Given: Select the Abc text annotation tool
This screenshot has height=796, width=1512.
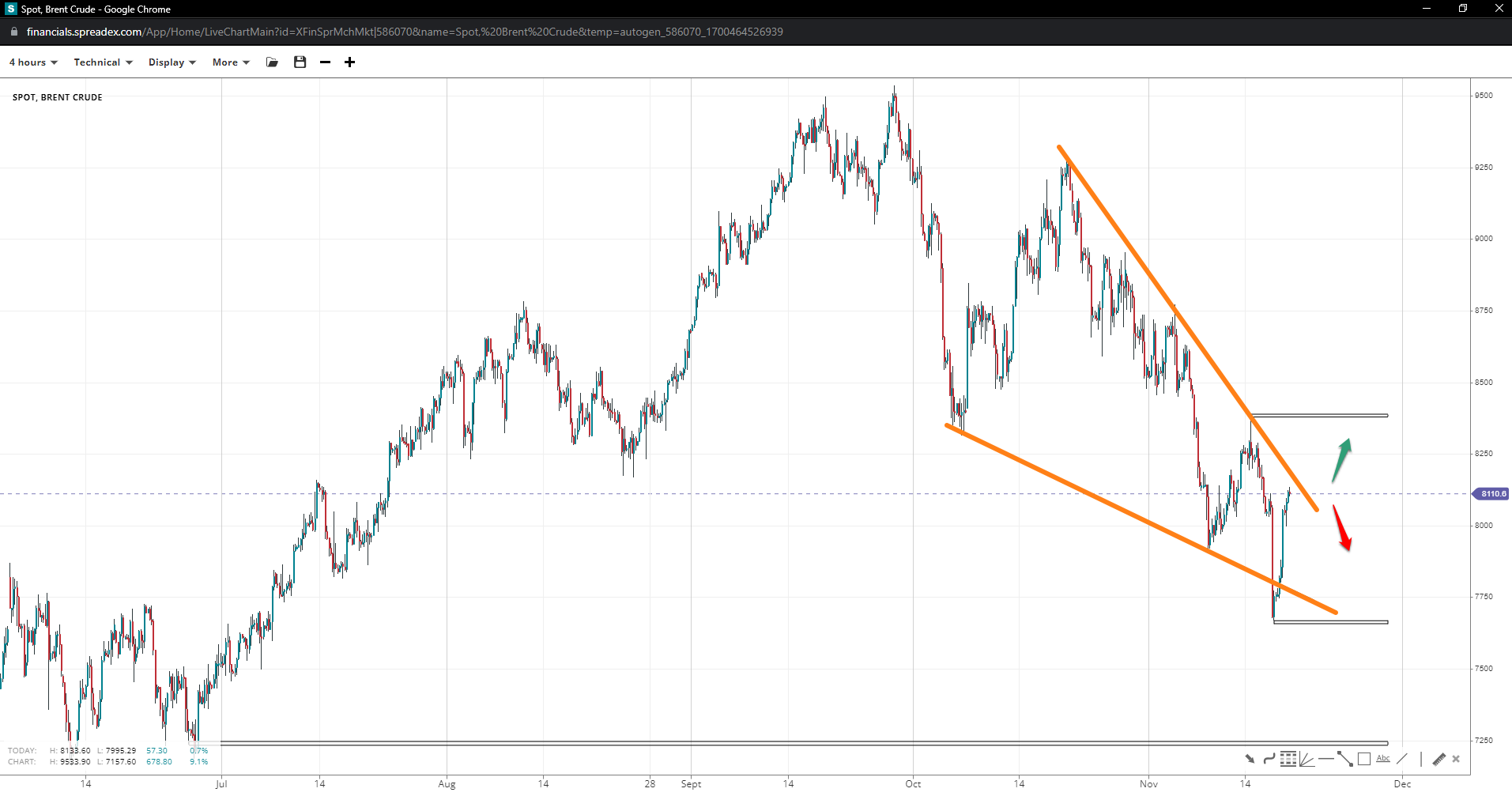Looking at the screenshot, I should click(1383, 759).
